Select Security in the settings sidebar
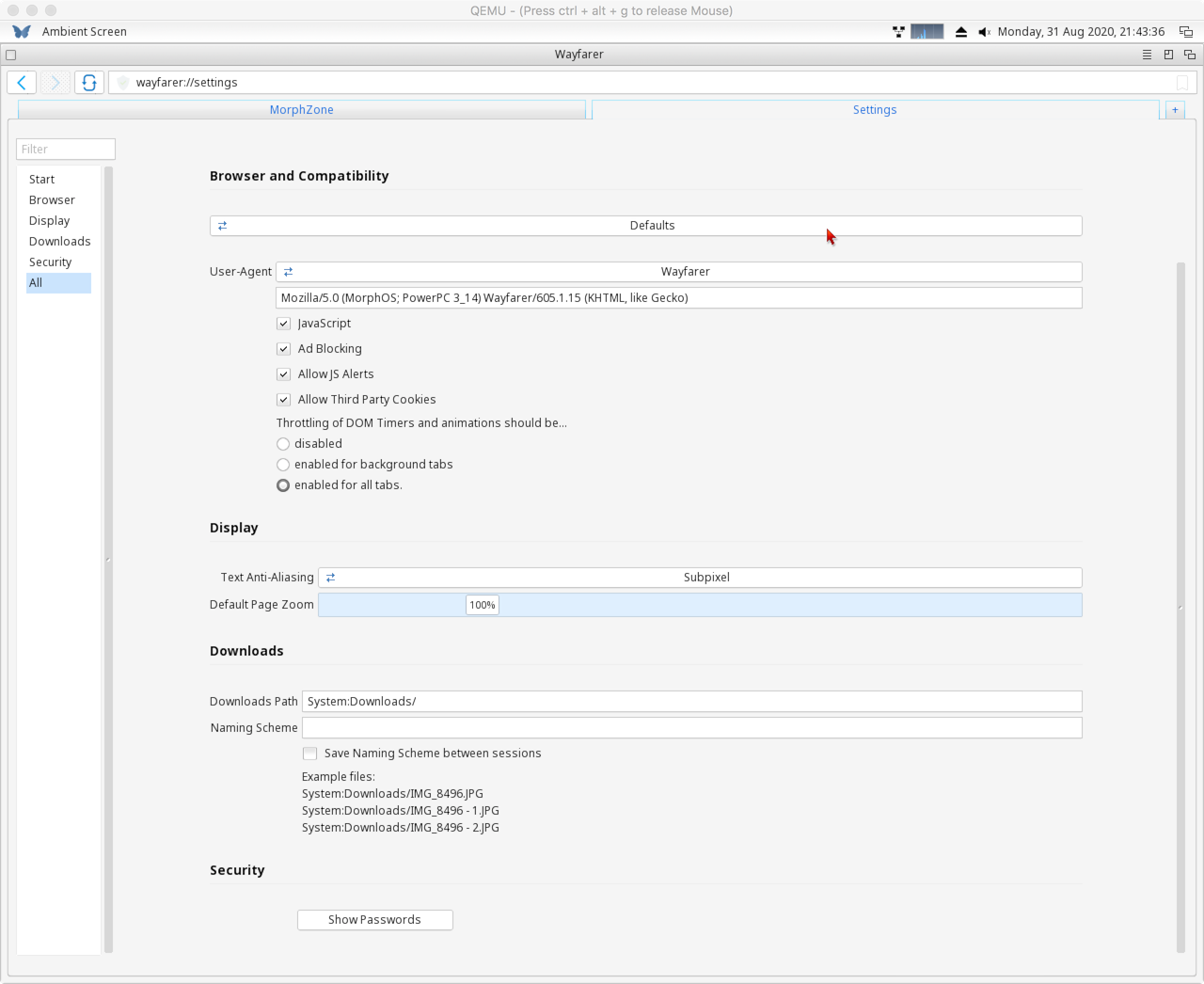The image size is (1204, 984). tap(50, 262)
